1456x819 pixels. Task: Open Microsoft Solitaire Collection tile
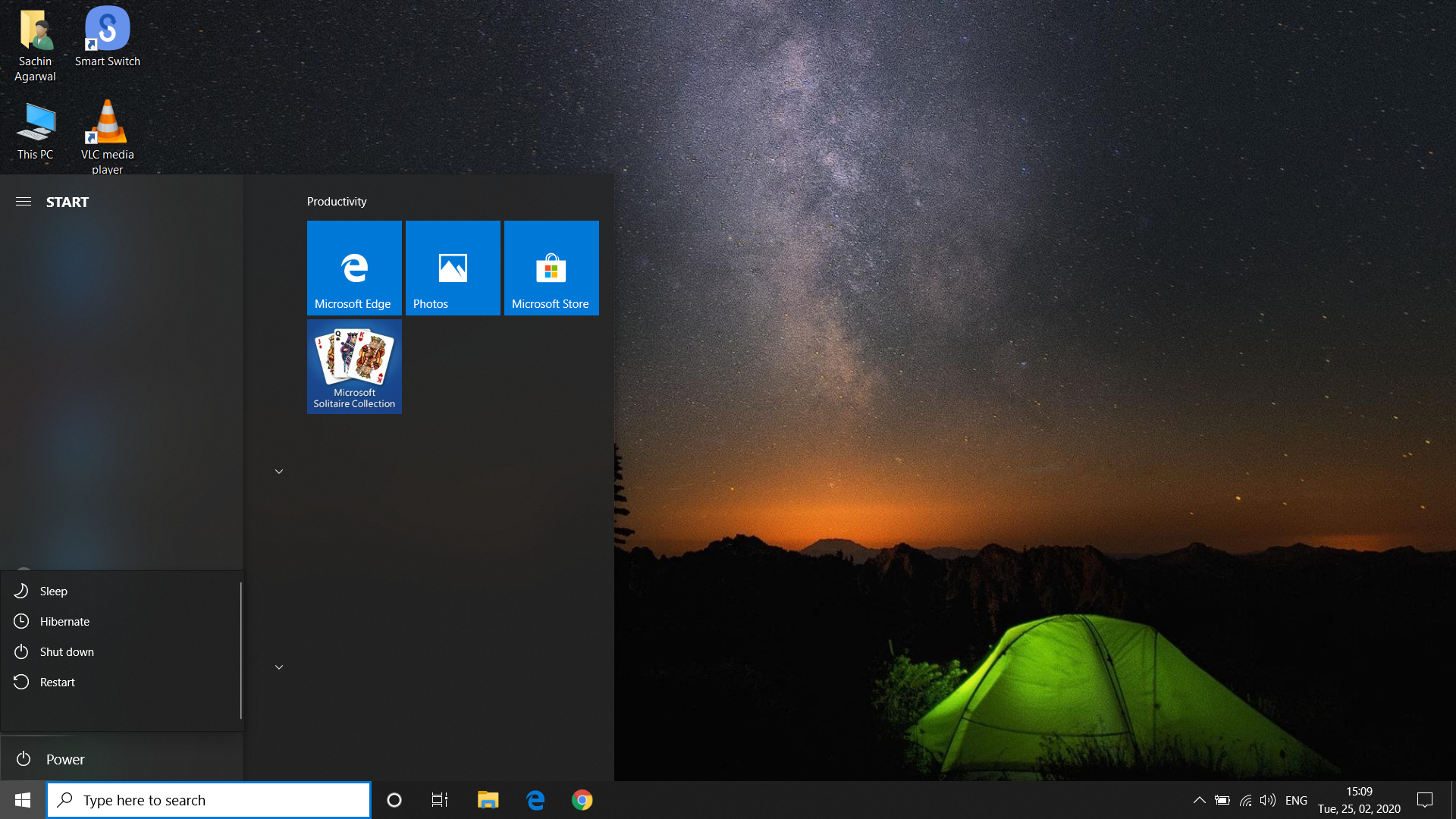point(354,366)
